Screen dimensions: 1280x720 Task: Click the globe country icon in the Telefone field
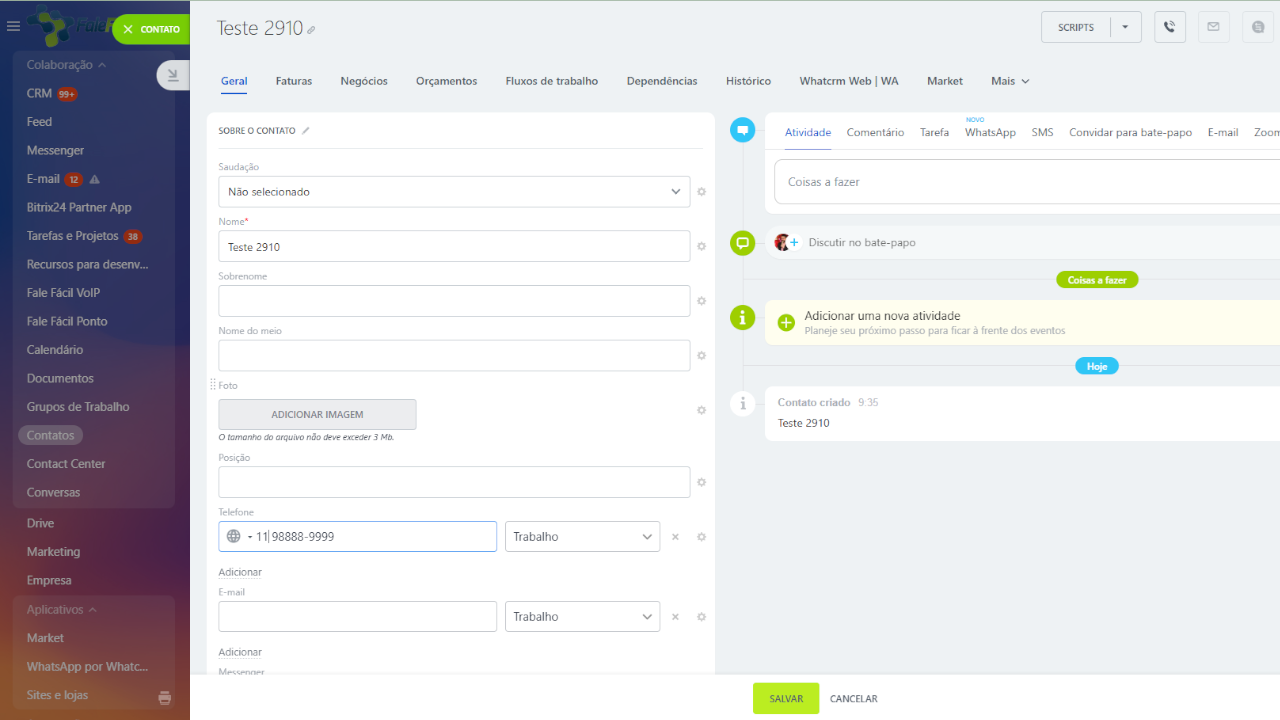pos(234,537)
